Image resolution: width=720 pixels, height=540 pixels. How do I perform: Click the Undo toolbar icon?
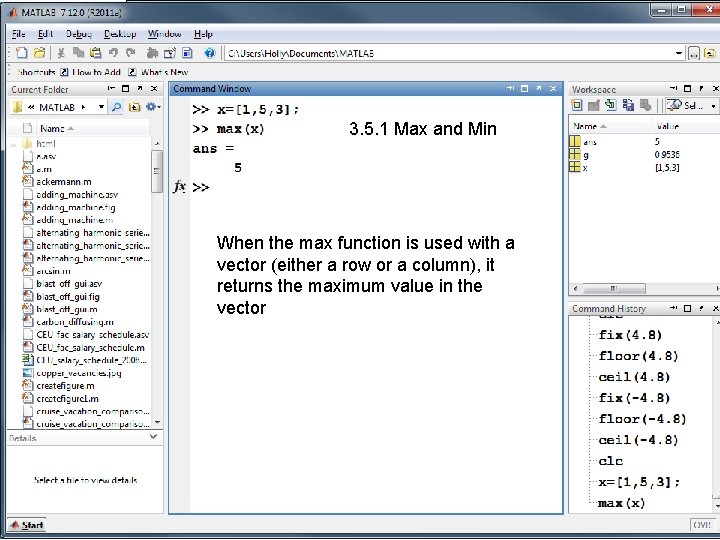113,53
